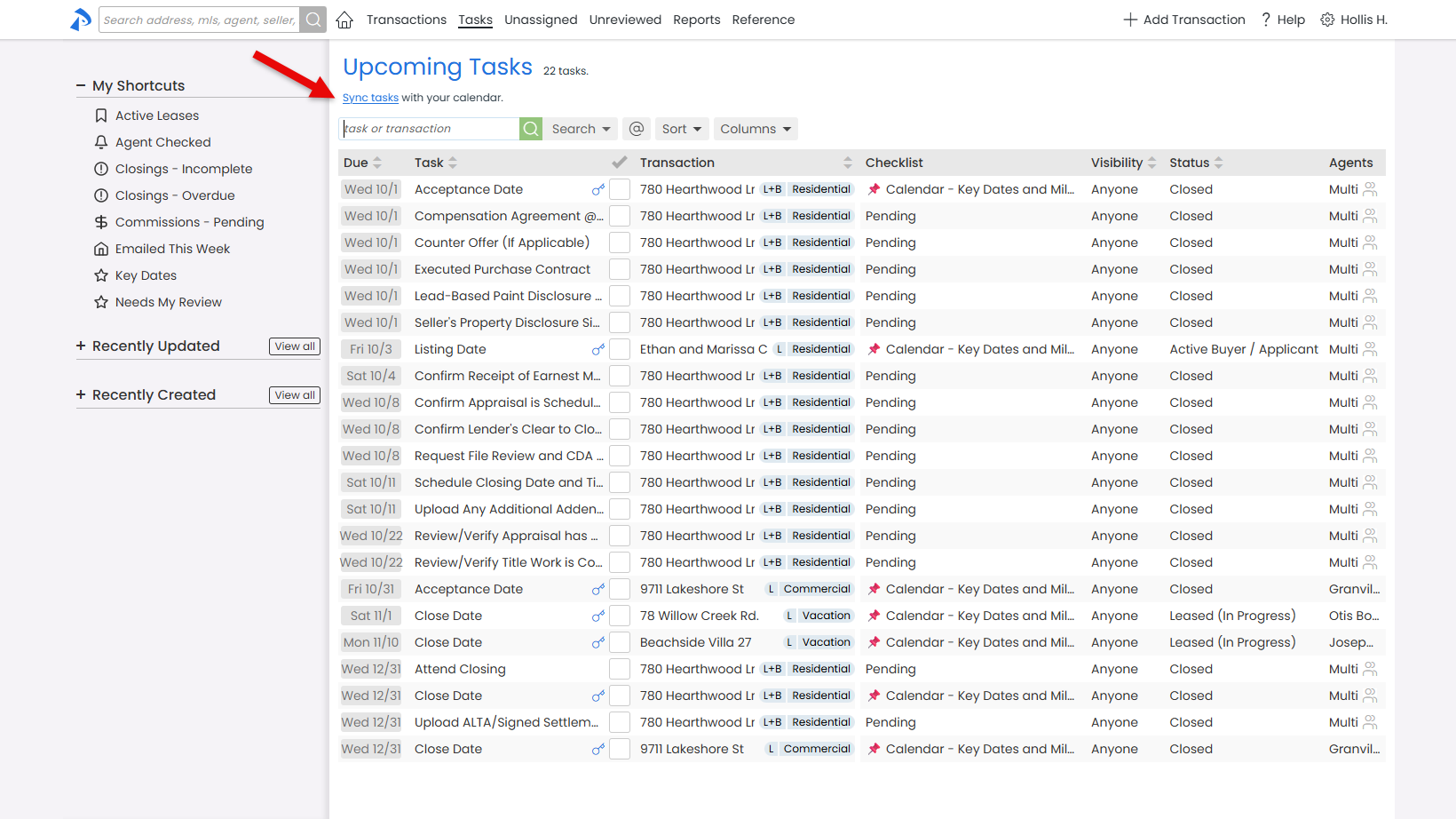The height and width of the screenshot is (819, 1456).
Task: Open the Sort dropdown
Action: (x=682, y=129)
